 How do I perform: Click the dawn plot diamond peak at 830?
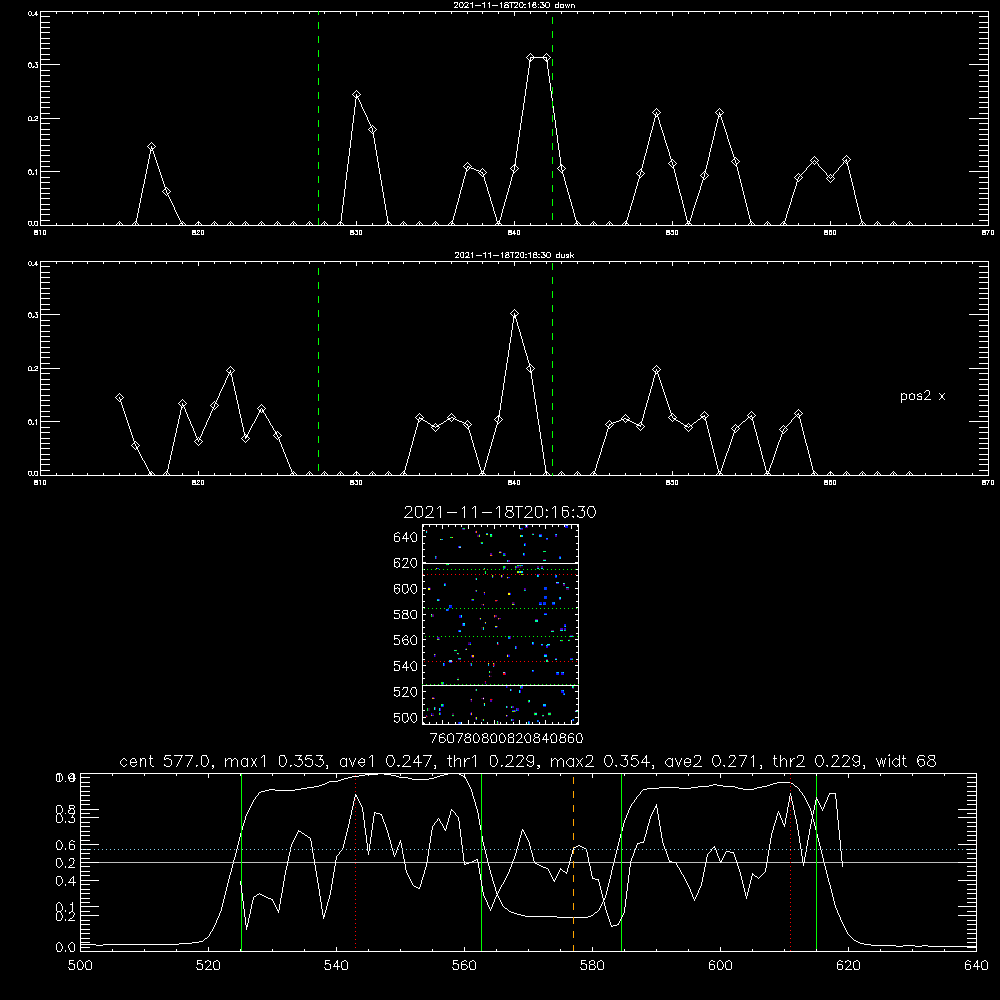coord(357,95)
